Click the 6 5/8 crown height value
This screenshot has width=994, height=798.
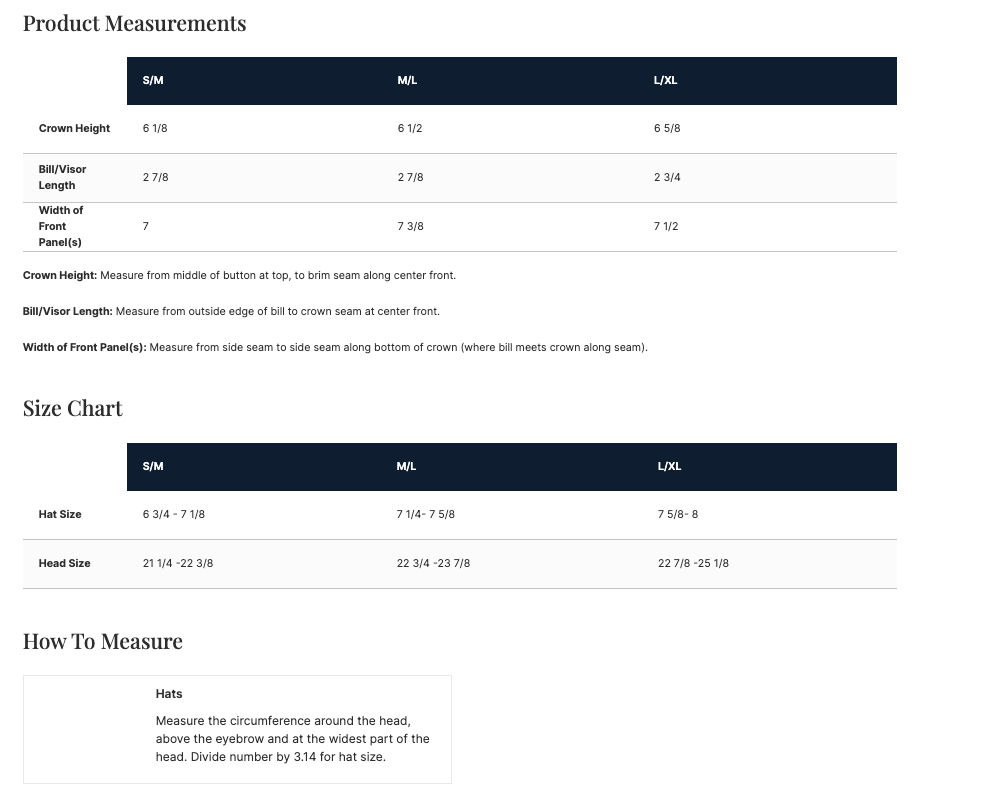click(667, 128)
